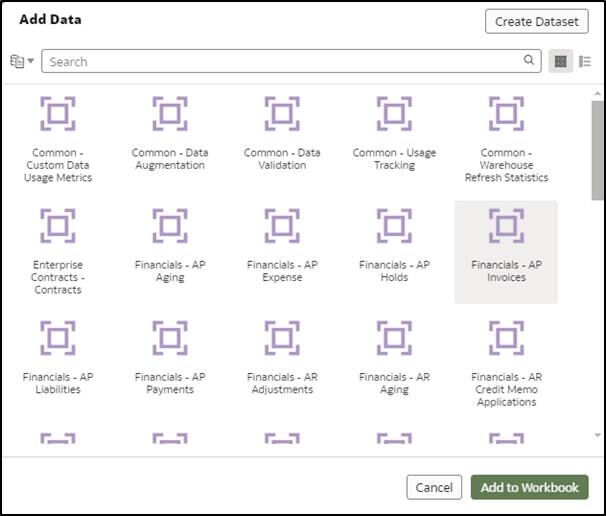
Task: Select the Financials - AP Aging icon
Action: (x=170, y=226)
